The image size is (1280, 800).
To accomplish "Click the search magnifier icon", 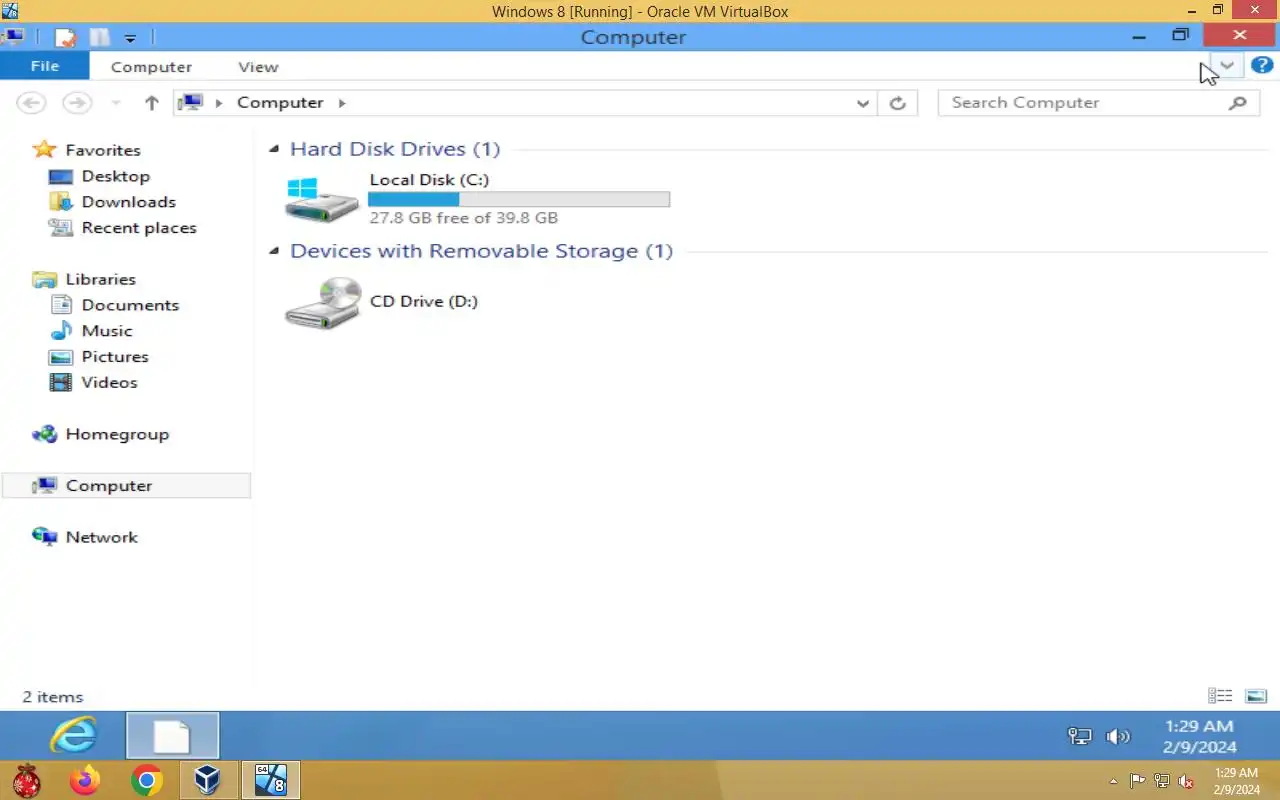I will pos(1238,103).
